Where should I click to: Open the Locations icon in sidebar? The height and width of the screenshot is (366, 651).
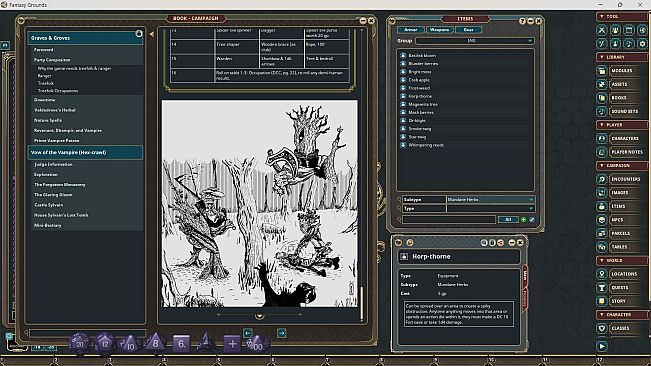[602, 274]
